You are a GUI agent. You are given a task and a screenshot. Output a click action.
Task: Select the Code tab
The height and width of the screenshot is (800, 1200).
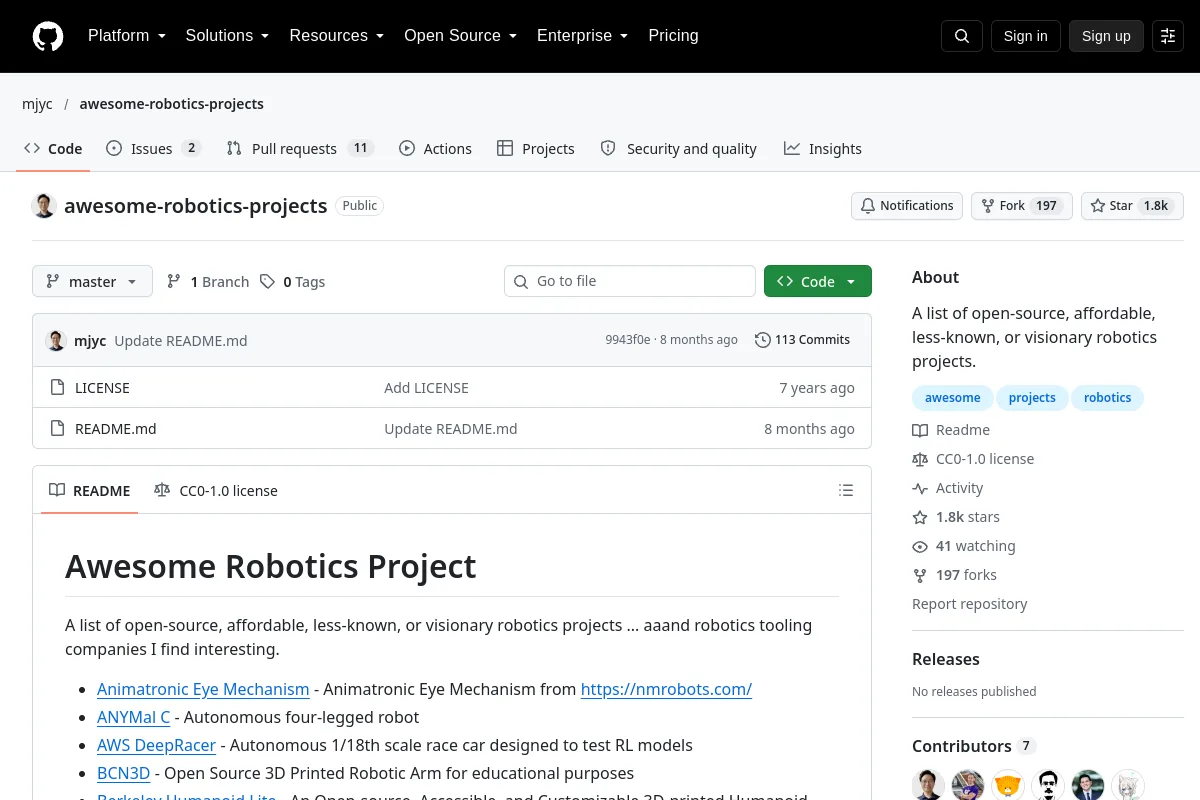click(x=54, y=148)
